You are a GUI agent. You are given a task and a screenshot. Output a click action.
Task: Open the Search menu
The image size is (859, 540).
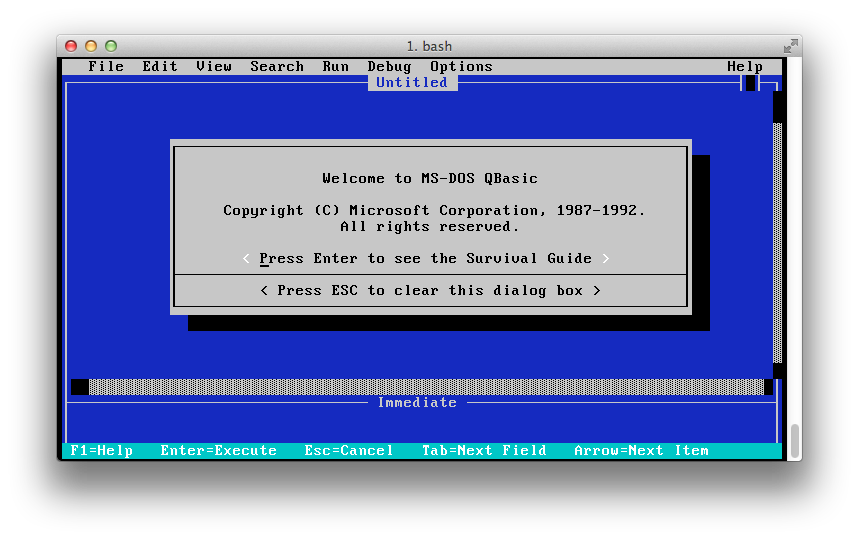point(277,66)
